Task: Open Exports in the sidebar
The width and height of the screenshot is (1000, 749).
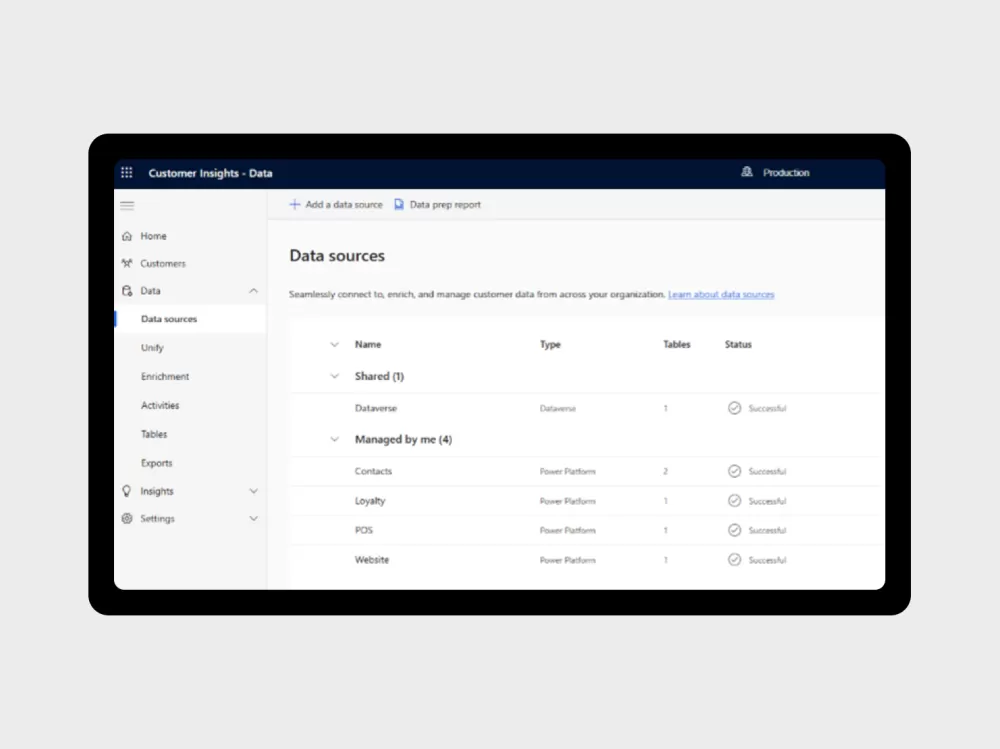Action: [156, 463]
